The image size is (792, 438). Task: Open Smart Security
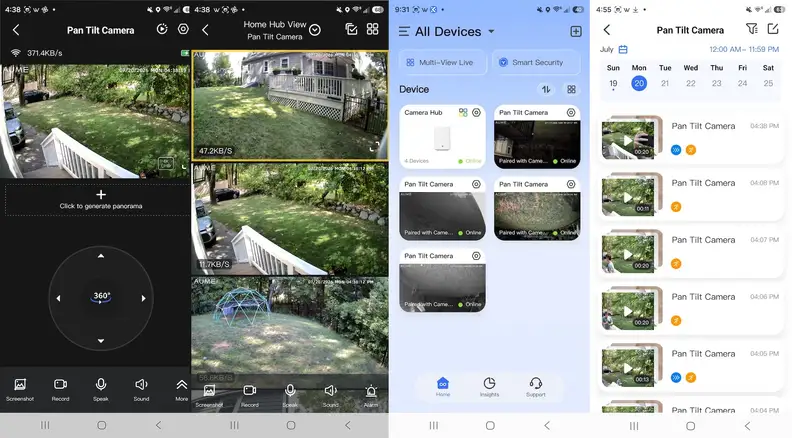coord(536,62)
